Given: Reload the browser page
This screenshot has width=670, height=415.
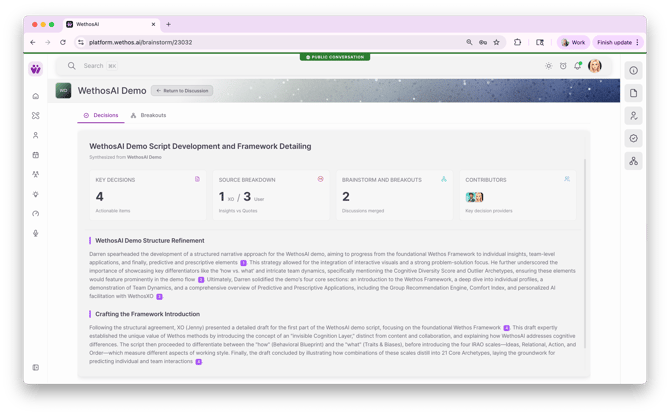Looking at the screenshot, I should [x=63, y=42].
